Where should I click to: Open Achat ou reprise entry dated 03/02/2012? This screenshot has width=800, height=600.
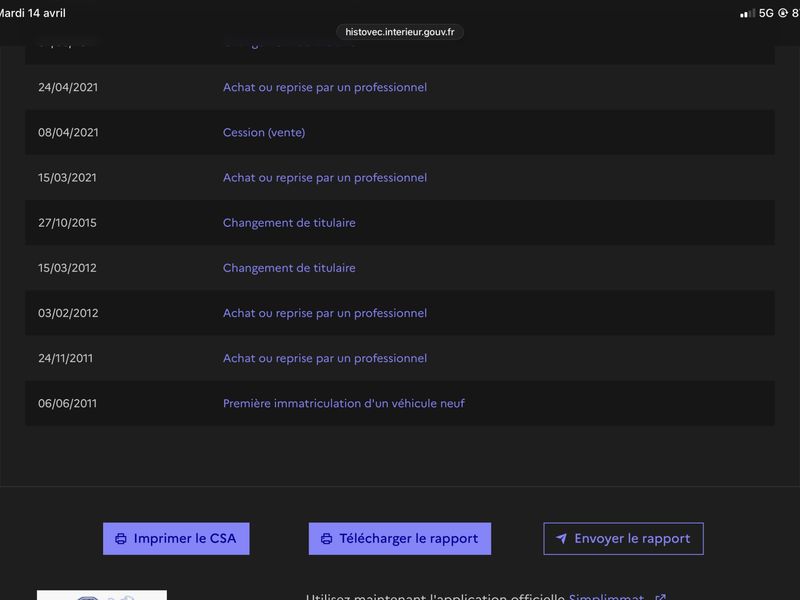coord(324,313)
